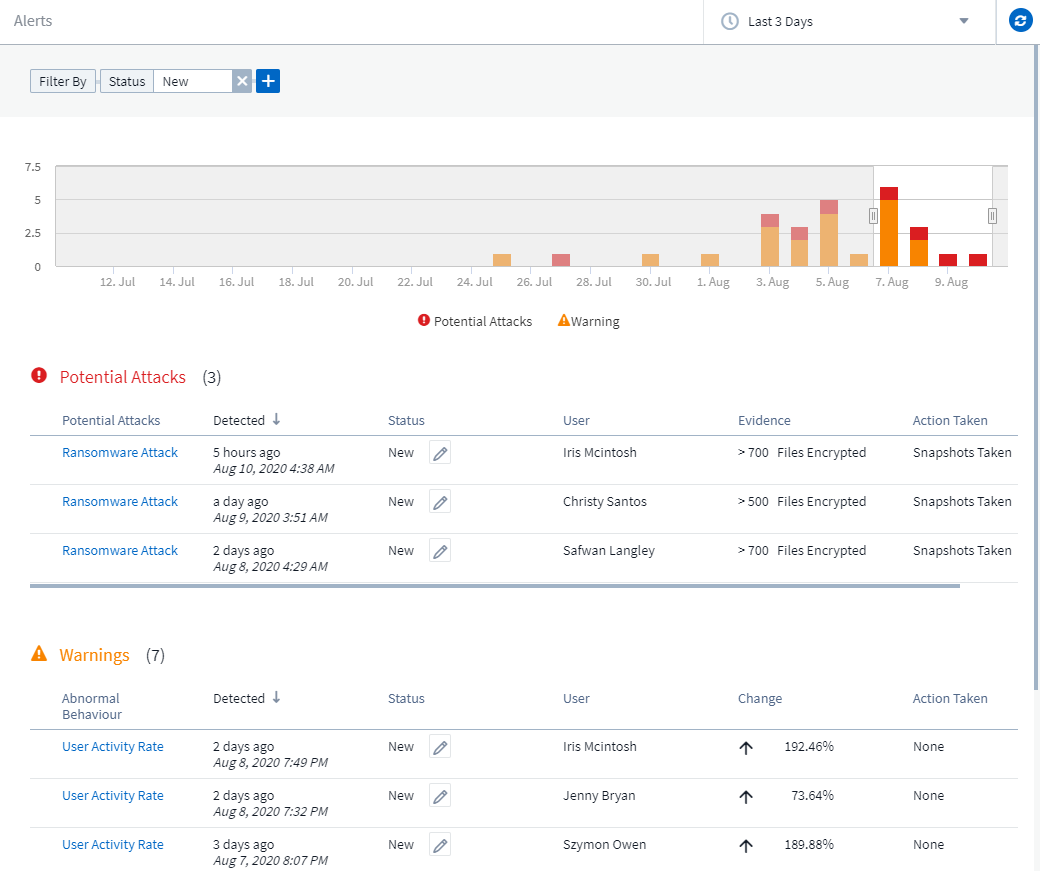Open the Last 3 Days time range dropdown

coord(849,21)
